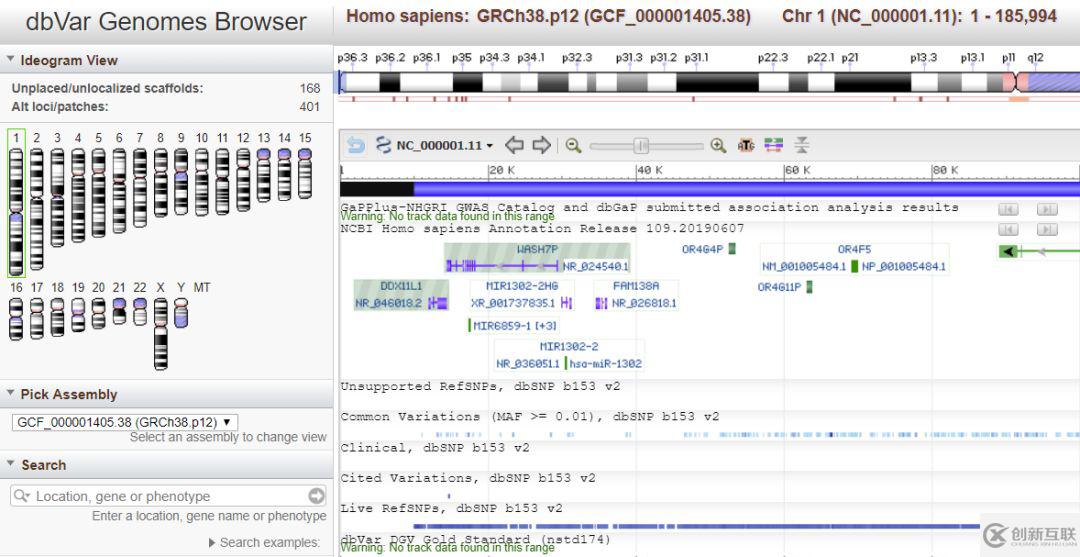The height and width of the screenshot is (557, 1080).
Task: Zoom in using the plus magnifier icon
Action: (x=718, y=145)
